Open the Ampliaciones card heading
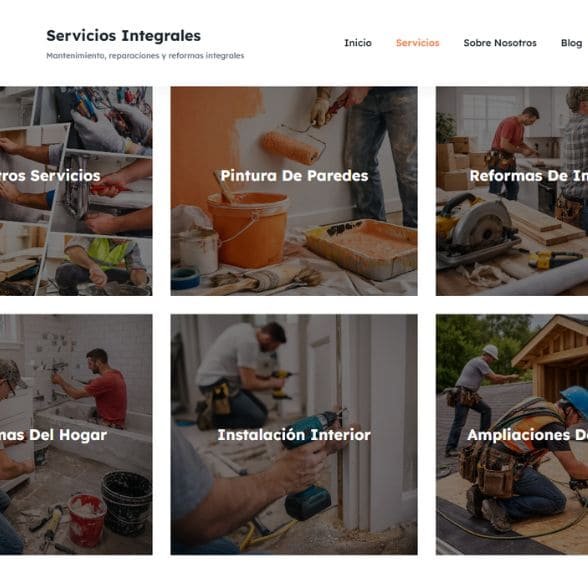Screen dimensions: 588x588 pyautogui.click(x=528, y=435)
